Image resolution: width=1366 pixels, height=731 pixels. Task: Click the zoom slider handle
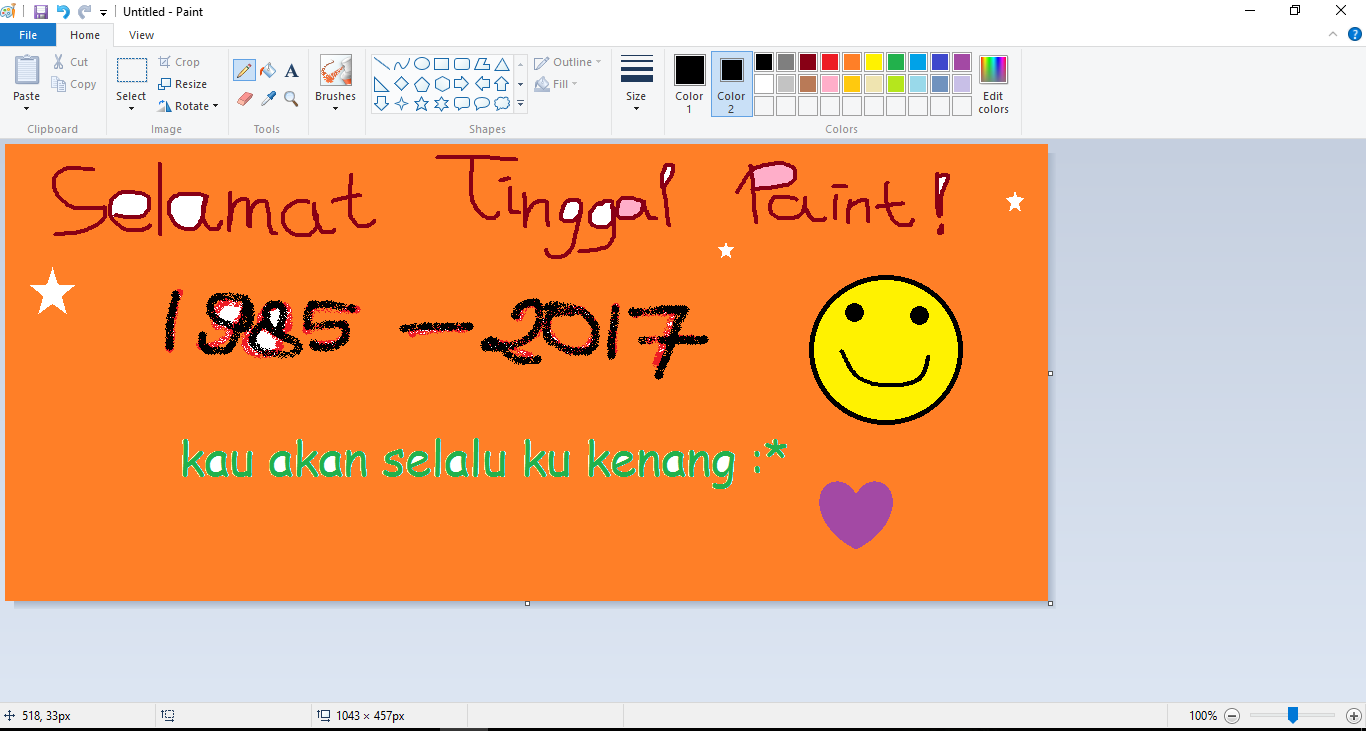pos(1293,715)
